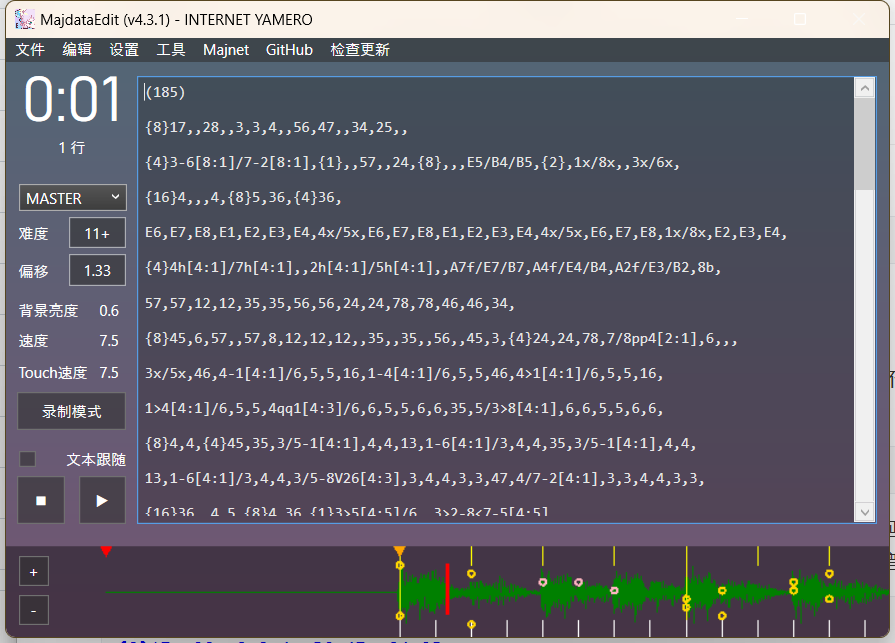Click the red playback cursor line in waveform
Viewport: 895px width, 643px height.
click(x=447, y=588)
